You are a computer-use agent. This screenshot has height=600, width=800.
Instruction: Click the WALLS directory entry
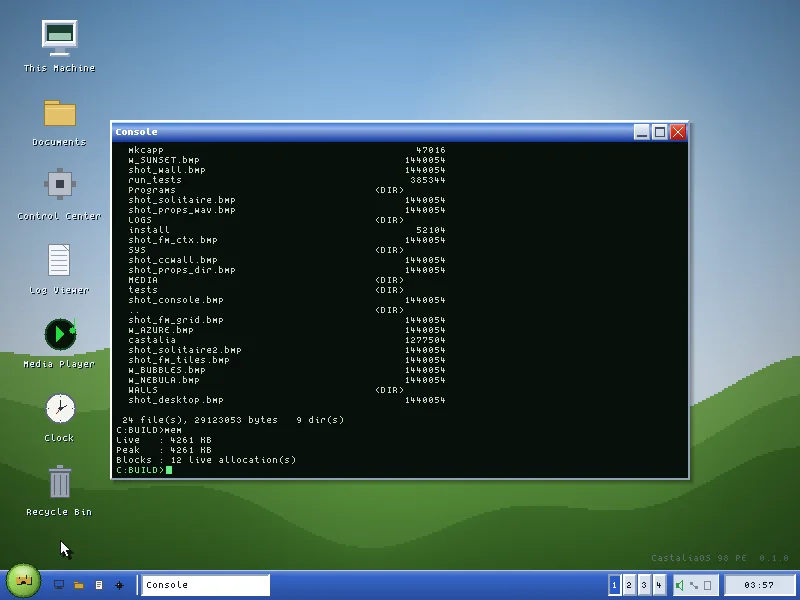click(x=143, y=390)
